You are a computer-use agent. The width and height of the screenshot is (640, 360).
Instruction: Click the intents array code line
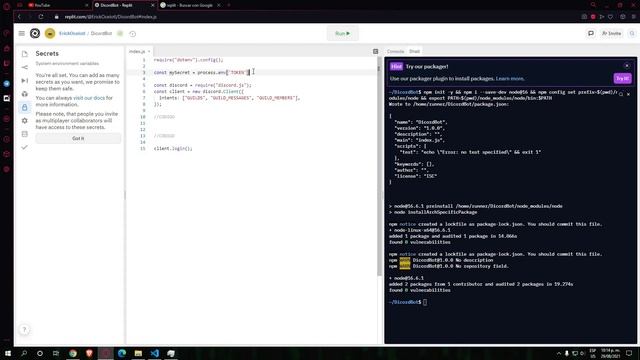coord(229,98)
